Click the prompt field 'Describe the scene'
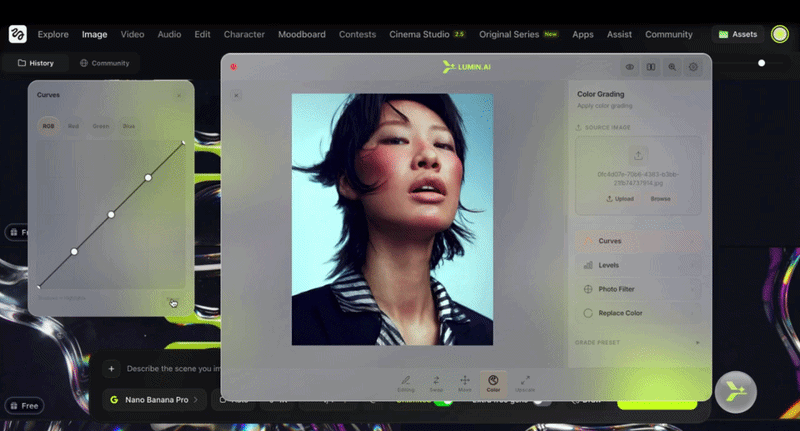800x431 pixels. point(173,369)
